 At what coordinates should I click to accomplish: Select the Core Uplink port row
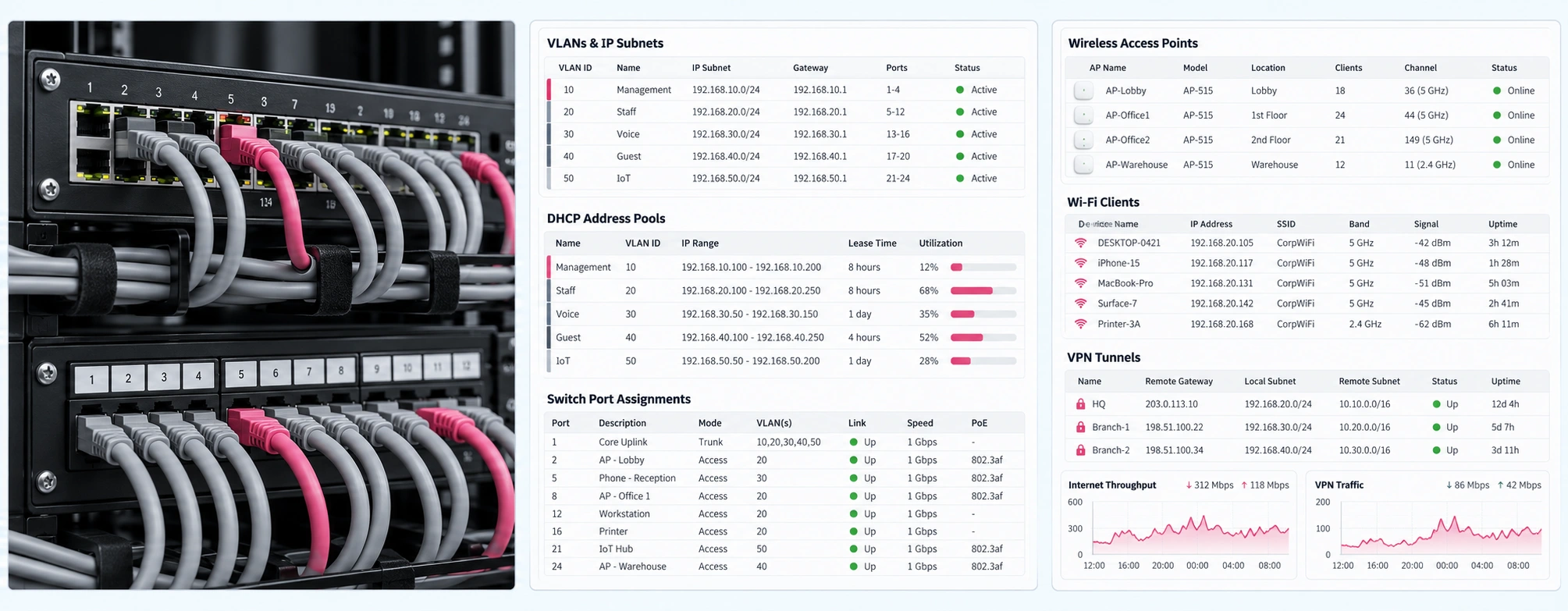[x=784, y=442]
